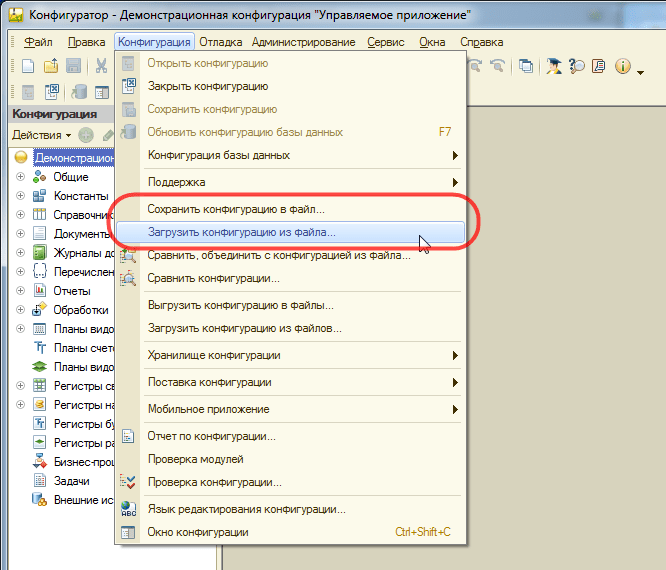Click the Configuration check menu icon

click(x=128, y=482)
